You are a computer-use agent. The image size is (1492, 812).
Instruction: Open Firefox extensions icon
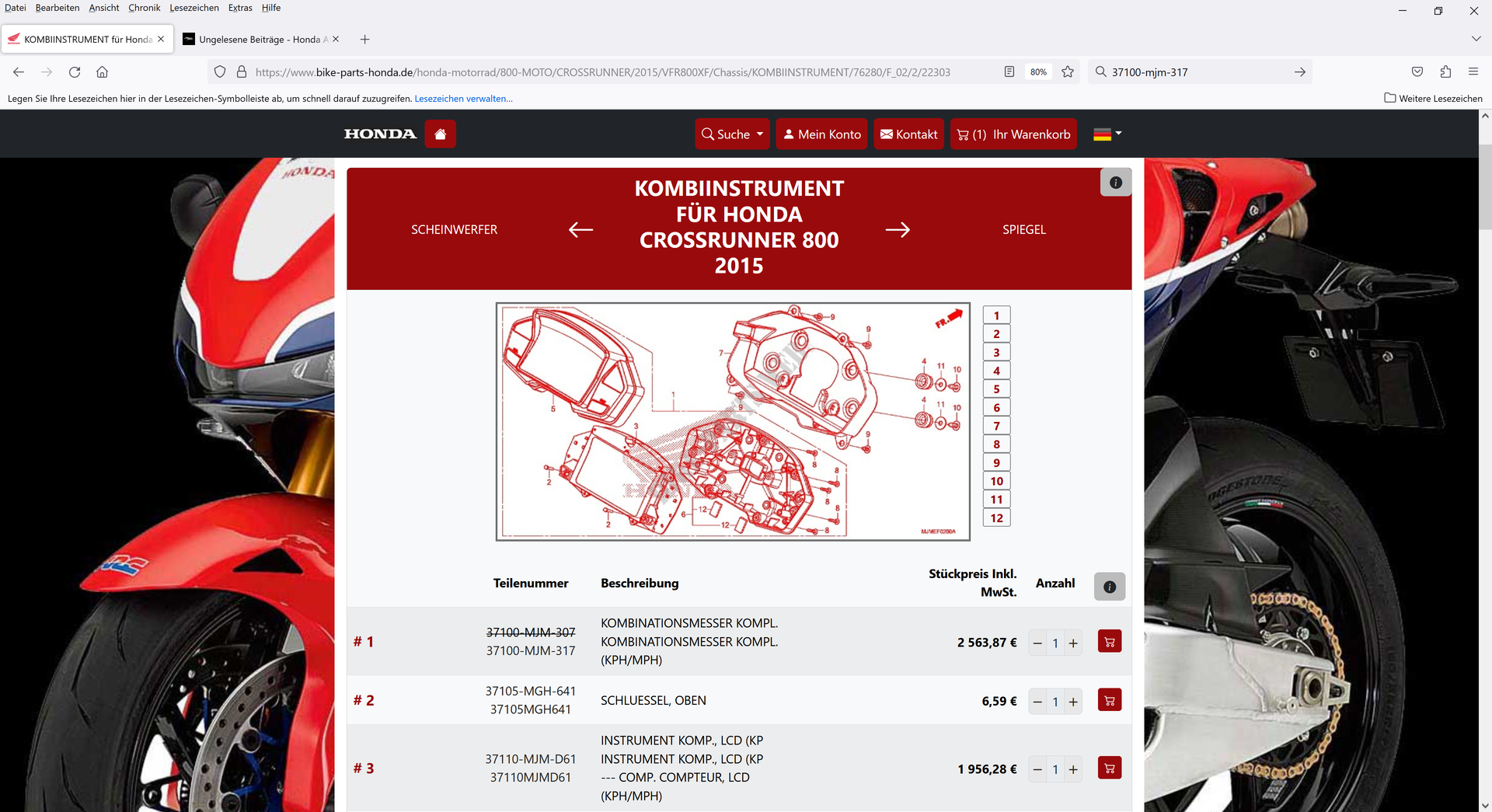pos(1445,72)
